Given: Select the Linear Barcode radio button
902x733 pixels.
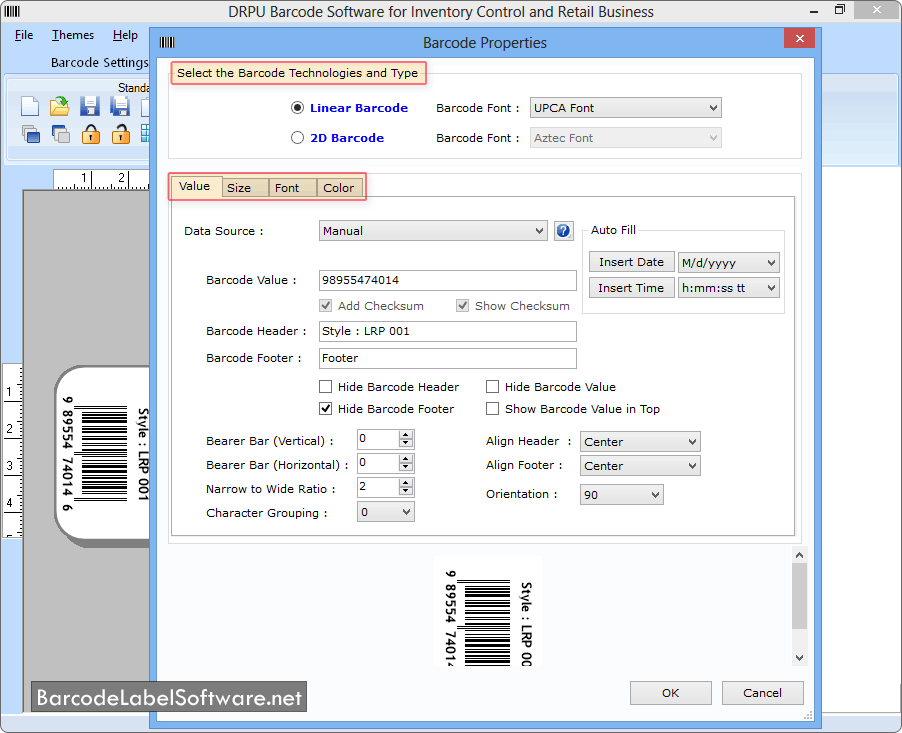Looking at the screenshot, I should [297, 108].
